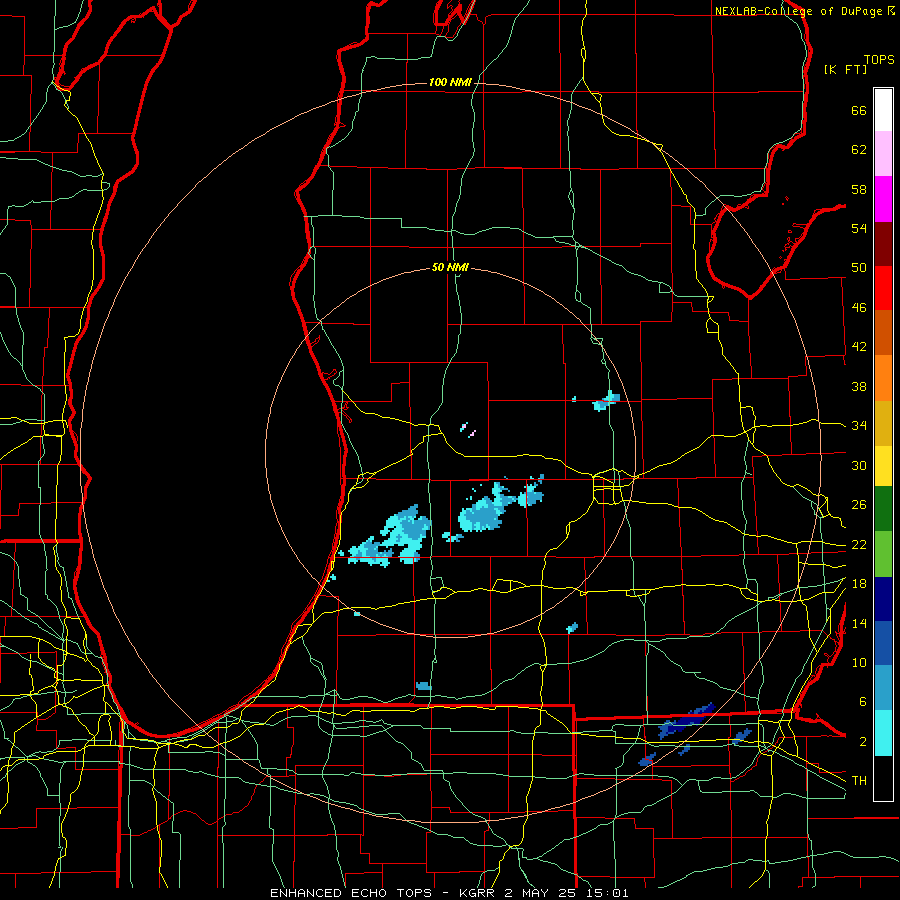
Task: Click the legend value '26'
Action: point(859,505)
